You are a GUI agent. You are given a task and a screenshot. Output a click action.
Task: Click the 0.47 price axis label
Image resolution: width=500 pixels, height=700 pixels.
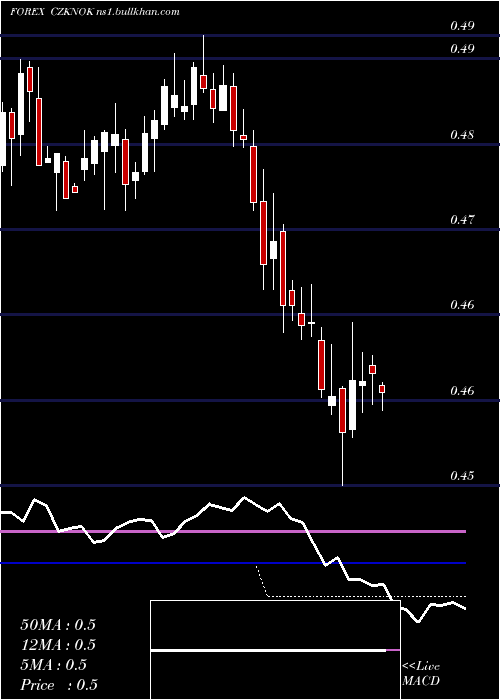tap(462, 219)
